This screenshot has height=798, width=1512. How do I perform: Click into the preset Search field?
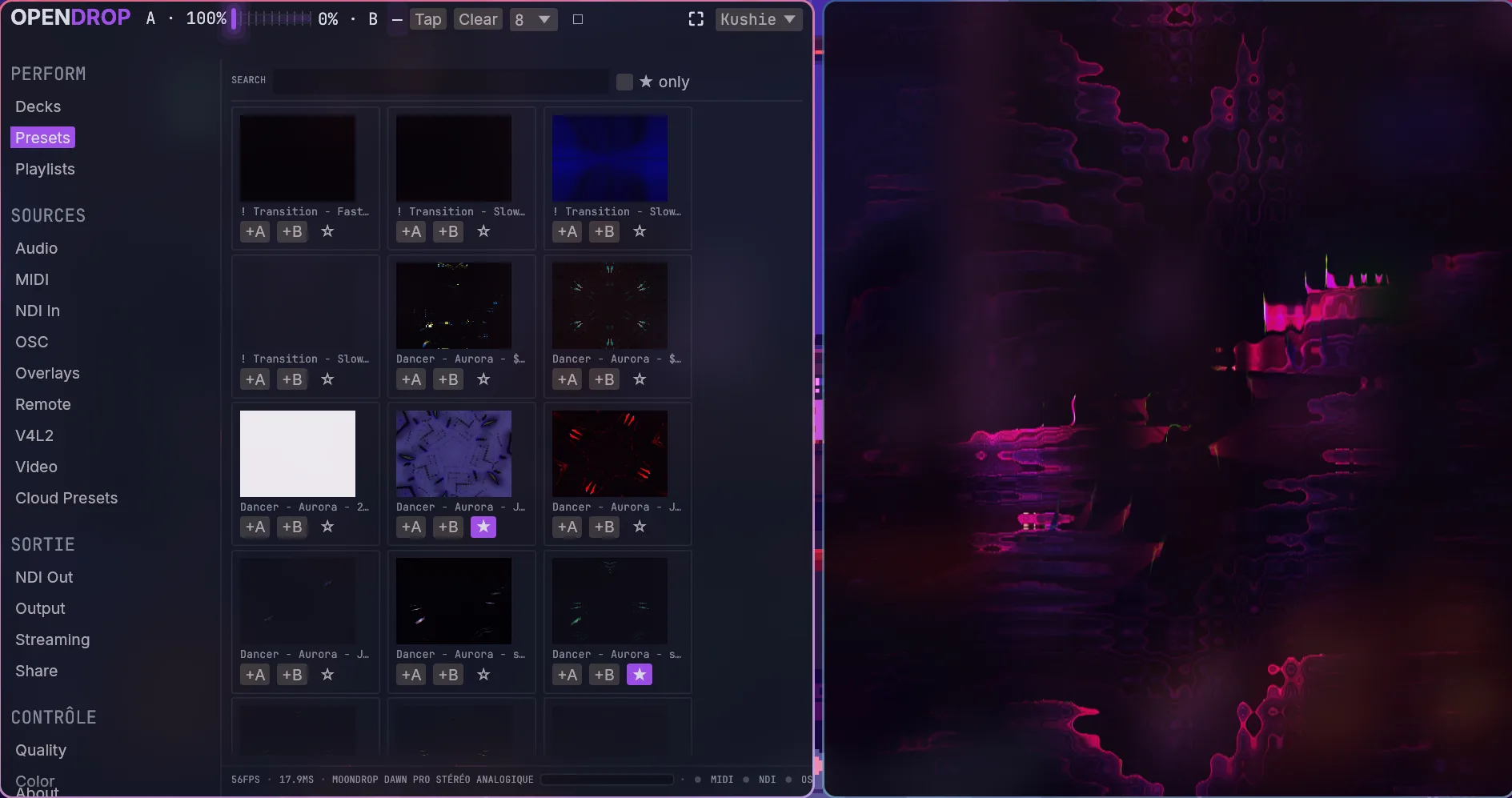tap(440, 81)
